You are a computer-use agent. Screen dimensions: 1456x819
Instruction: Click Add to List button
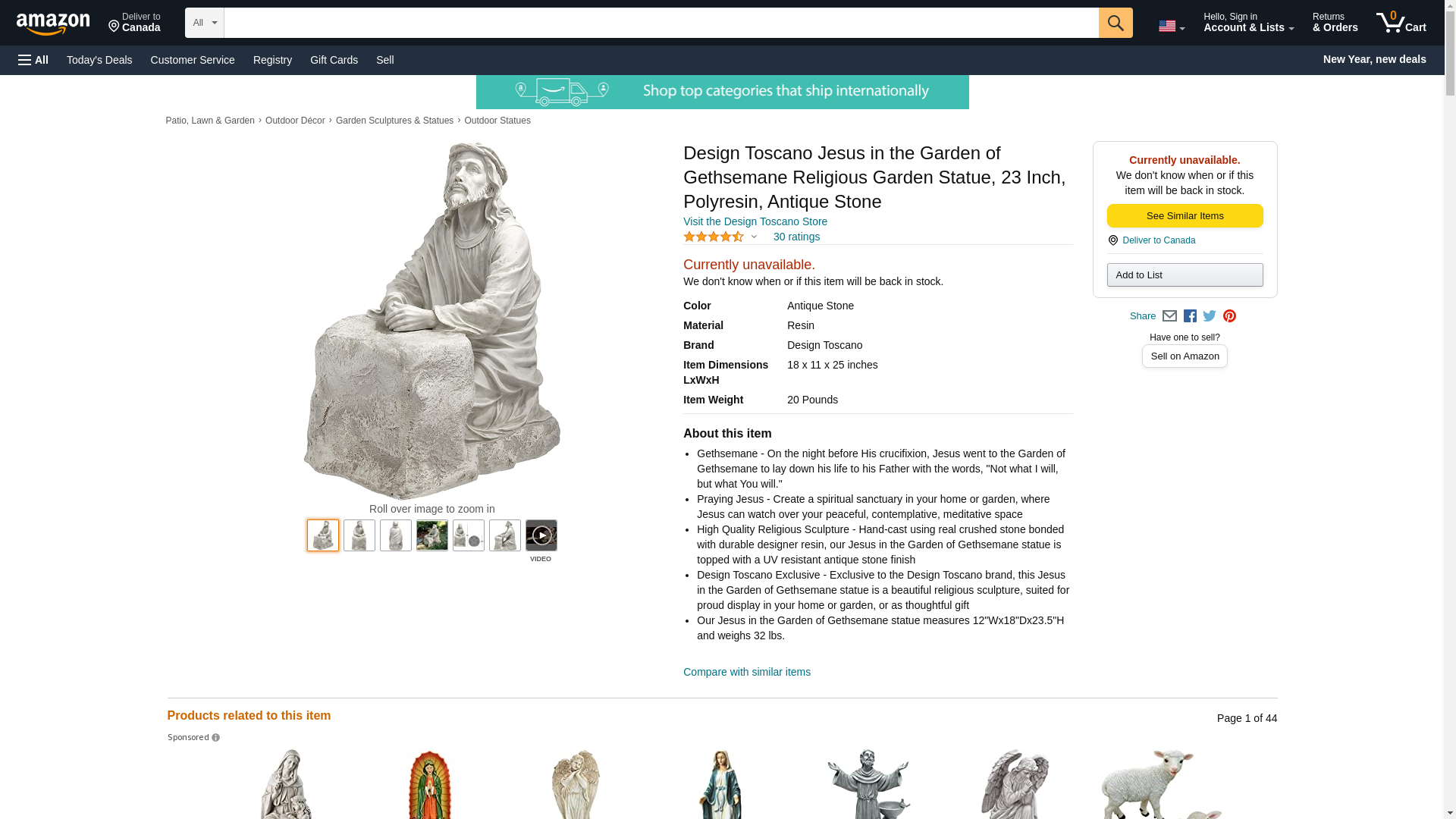coord(1185,275)
